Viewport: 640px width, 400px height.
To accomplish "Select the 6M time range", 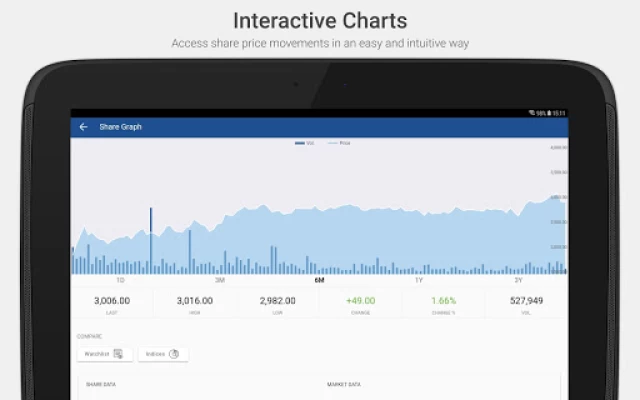I will 319,281.
